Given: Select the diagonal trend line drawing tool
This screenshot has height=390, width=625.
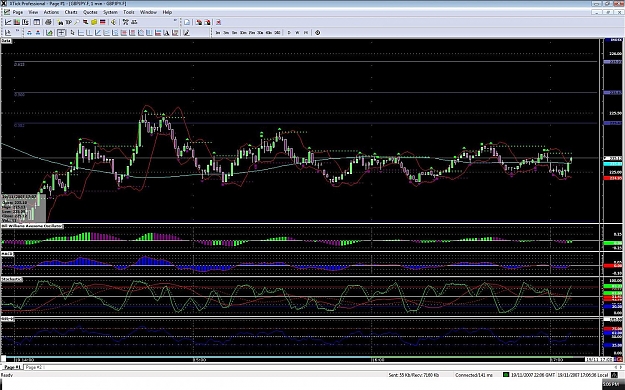Looking at the screenshot, I should [x=98, y=33].
